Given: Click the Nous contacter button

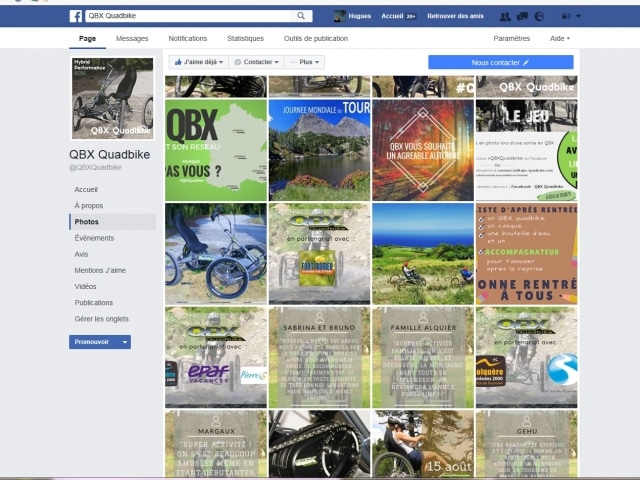Looking at the screenshot, I should pos(500,62).
